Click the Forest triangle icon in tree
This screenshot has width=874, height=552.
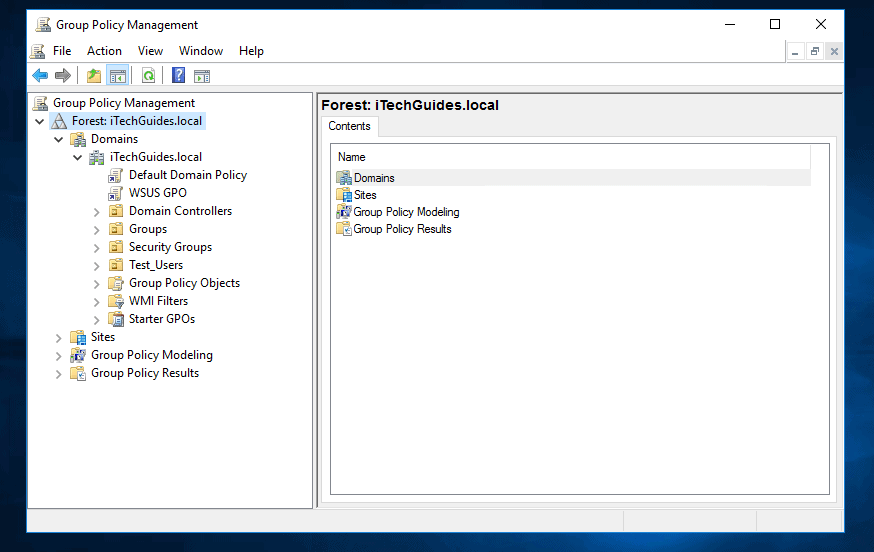(x=59, y=122)
